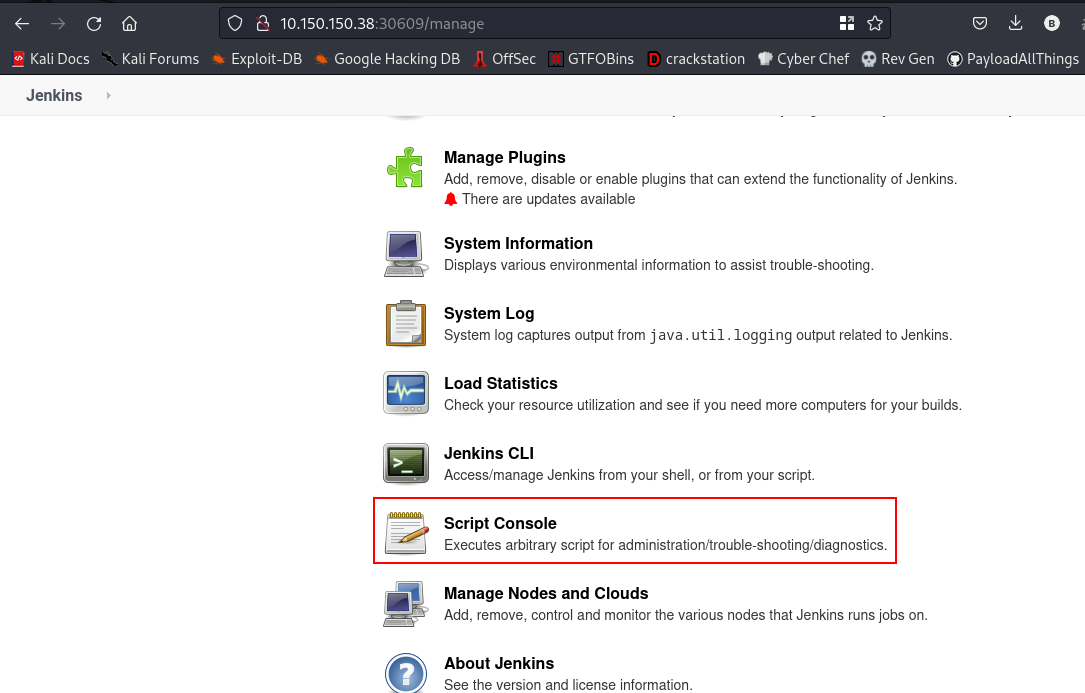
Task: Click the Jenkins CLI terminal icon
Action: pyautogui.click(x=405, y=463)
